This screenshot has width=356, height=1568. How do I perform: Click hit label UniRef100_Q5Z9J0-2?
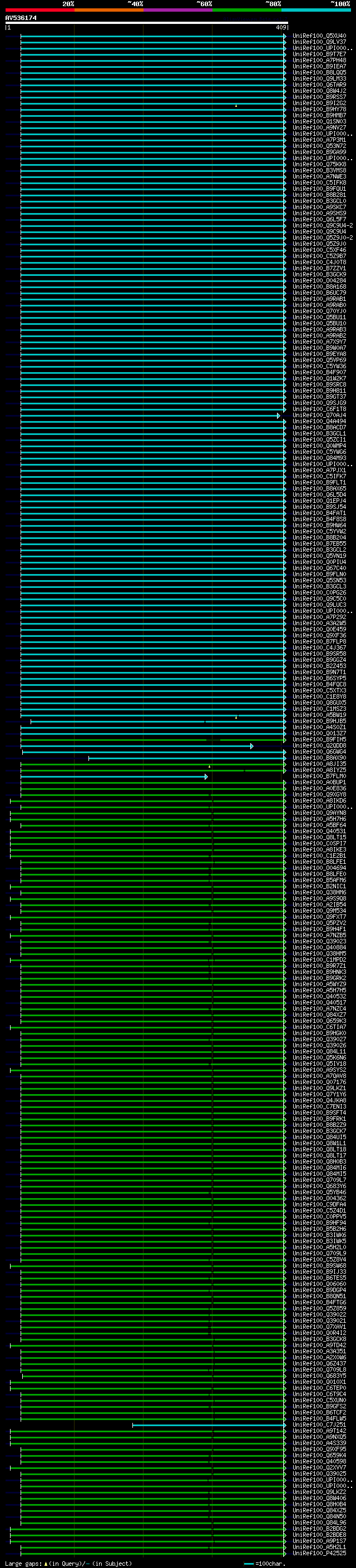click(323, 238)
